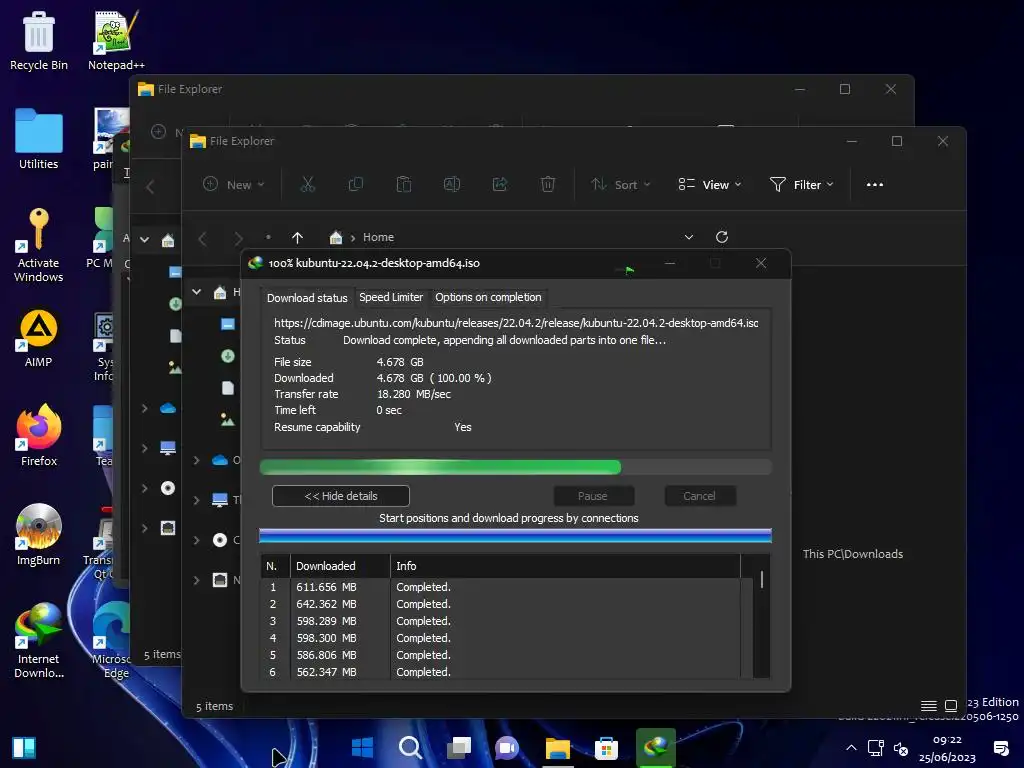This screenshot has width=1024, height=768.
Task: Switch to the Download status tab
Action: [x=307, y=298]
